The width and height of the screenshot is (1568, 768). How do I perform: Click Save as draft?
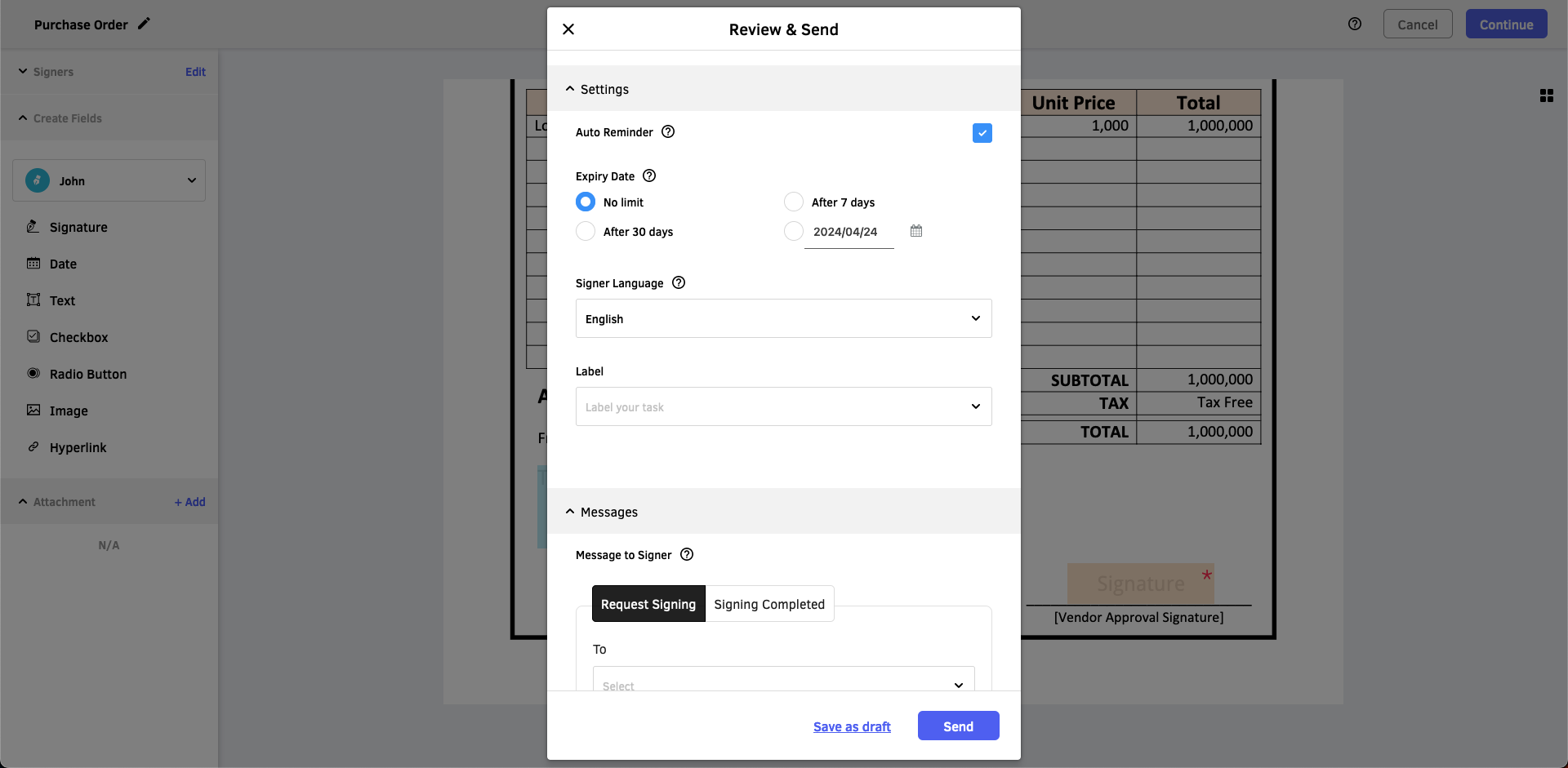[x=852, y=726]
